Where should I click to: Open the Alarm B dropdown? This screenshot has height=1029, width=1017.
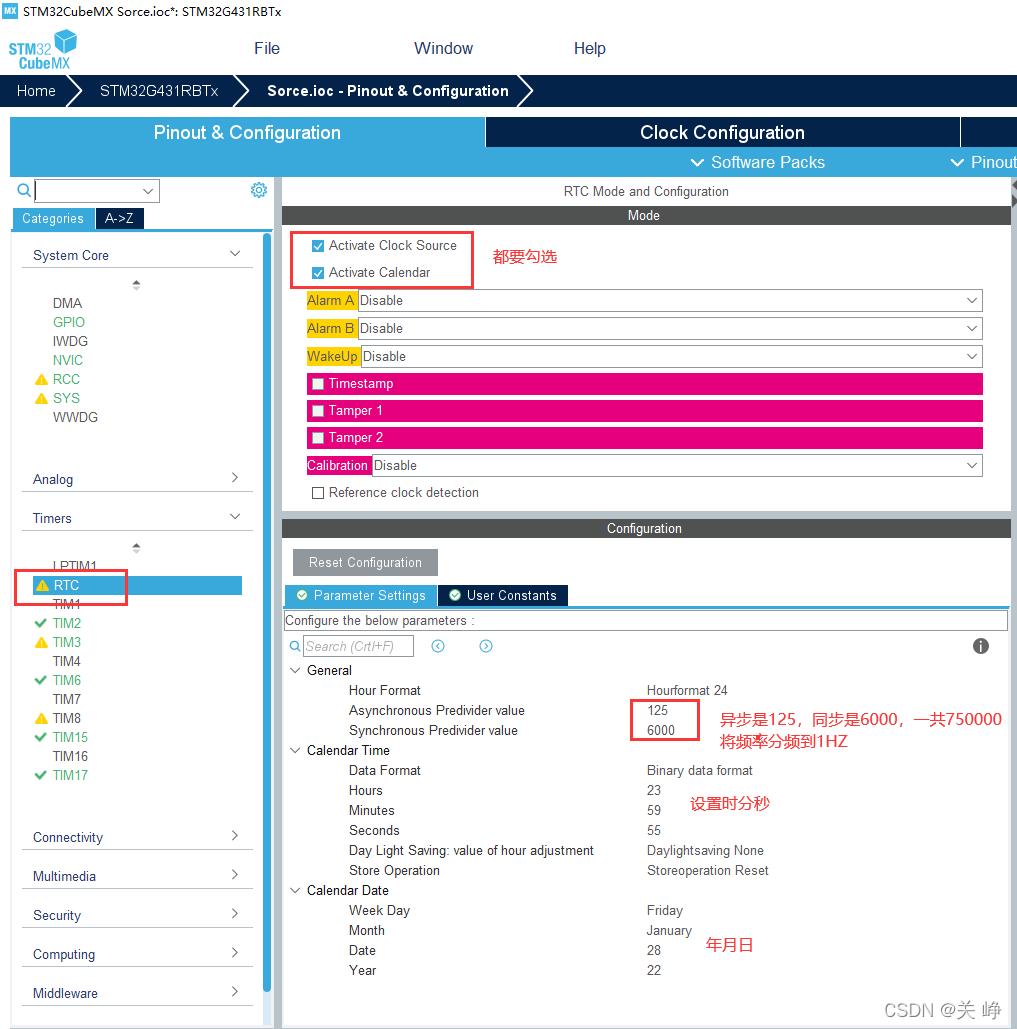click(670, 329)
